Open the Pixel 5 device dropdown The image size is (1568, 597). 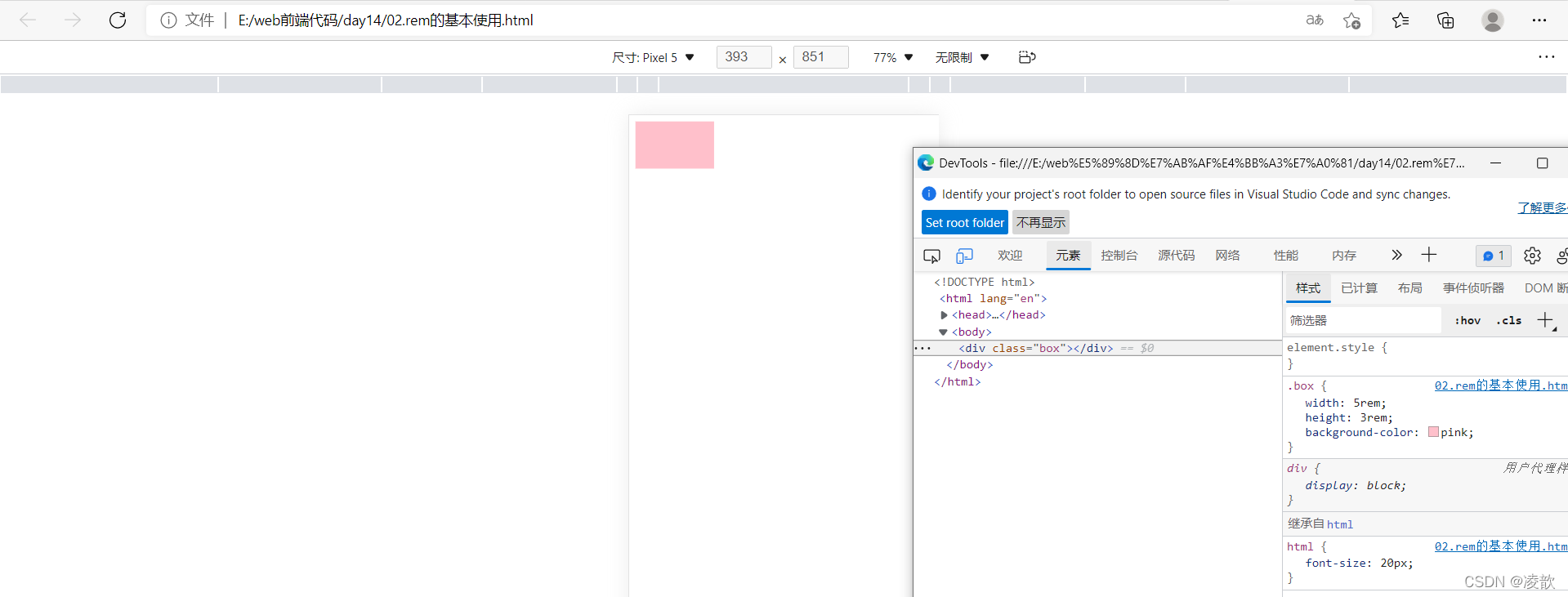(x=653, y=57)
